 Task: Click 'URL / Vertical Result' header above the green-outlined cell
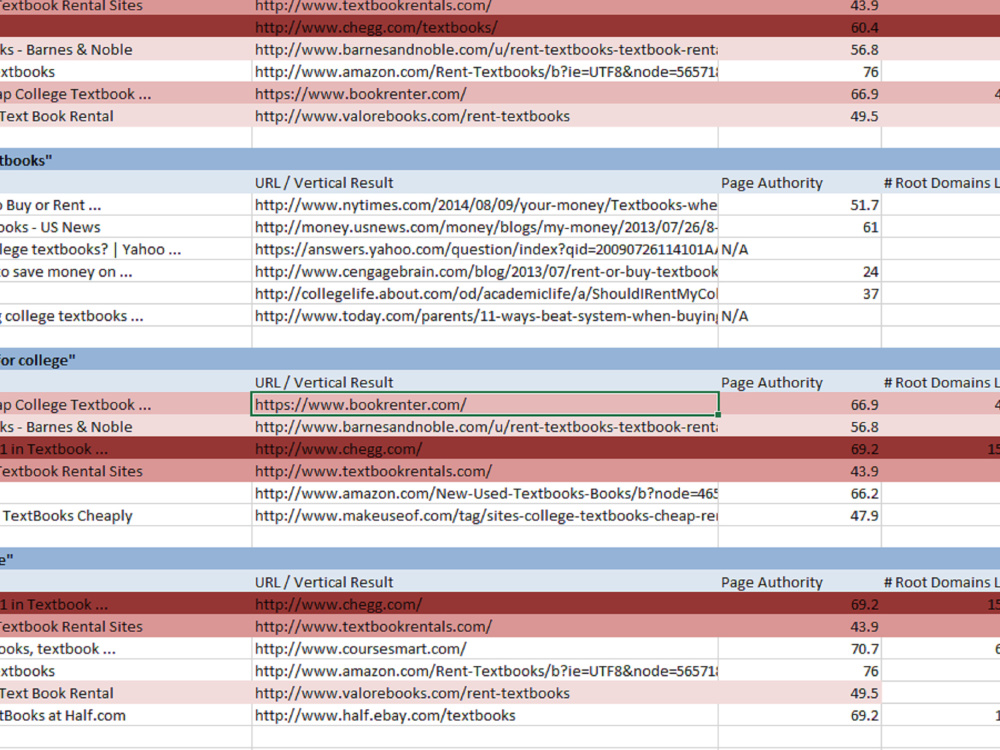[324, 383]
